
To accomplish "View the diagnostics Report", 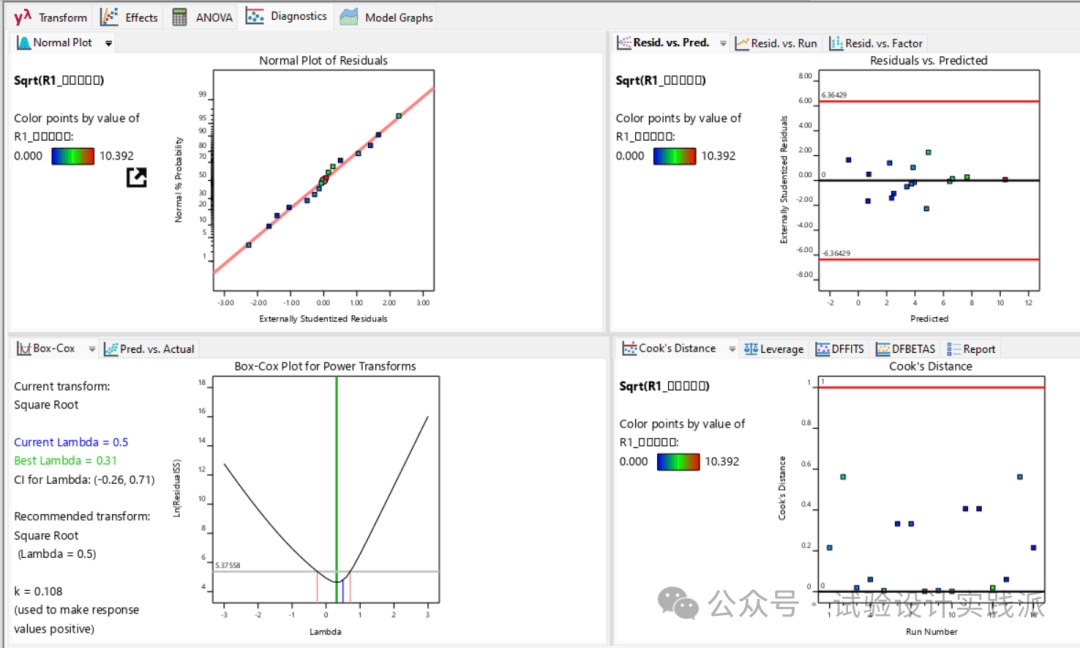I will coord(971,349).
